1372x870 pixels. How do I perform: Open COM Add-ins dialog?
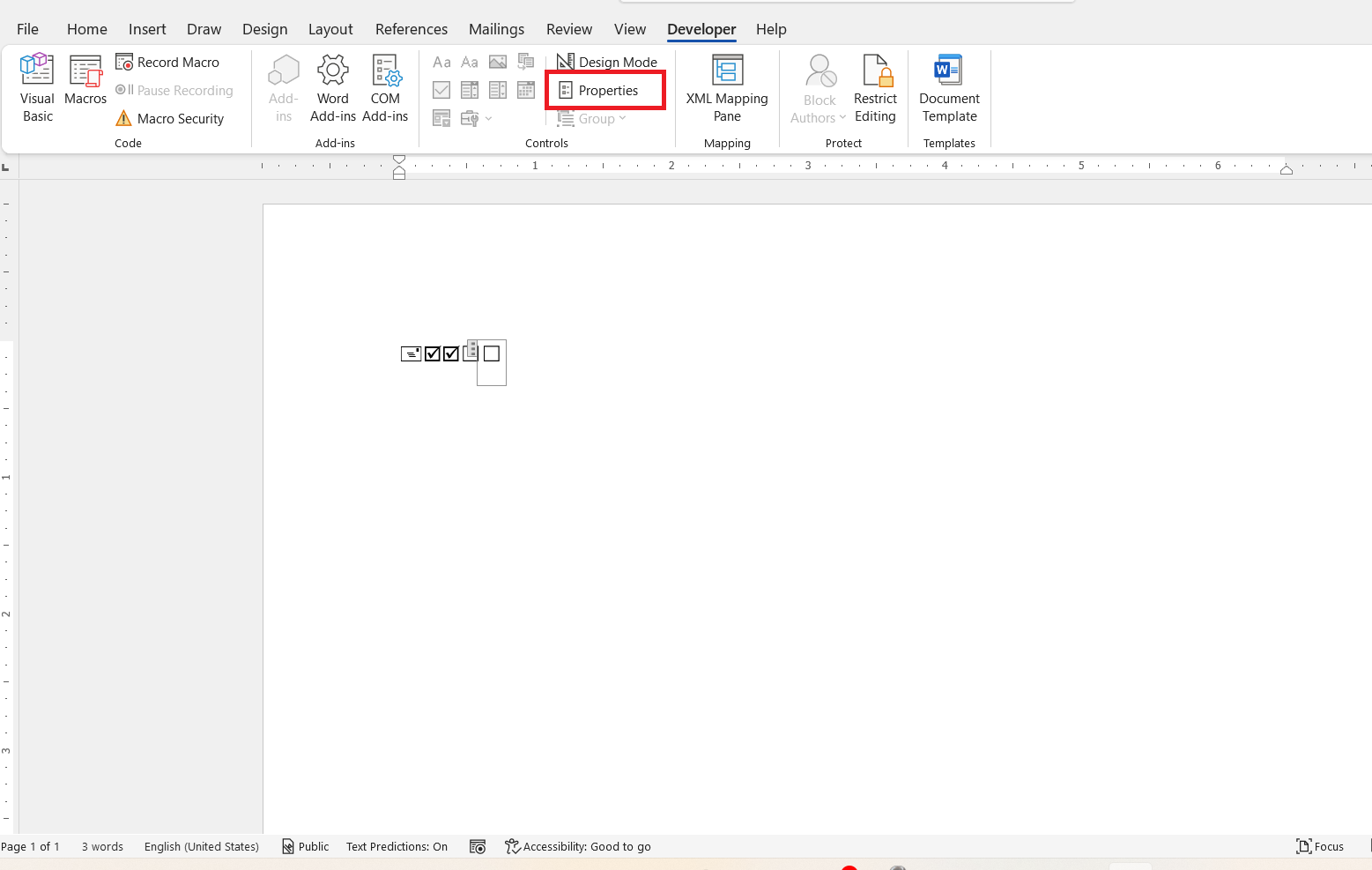pos(385,88)
